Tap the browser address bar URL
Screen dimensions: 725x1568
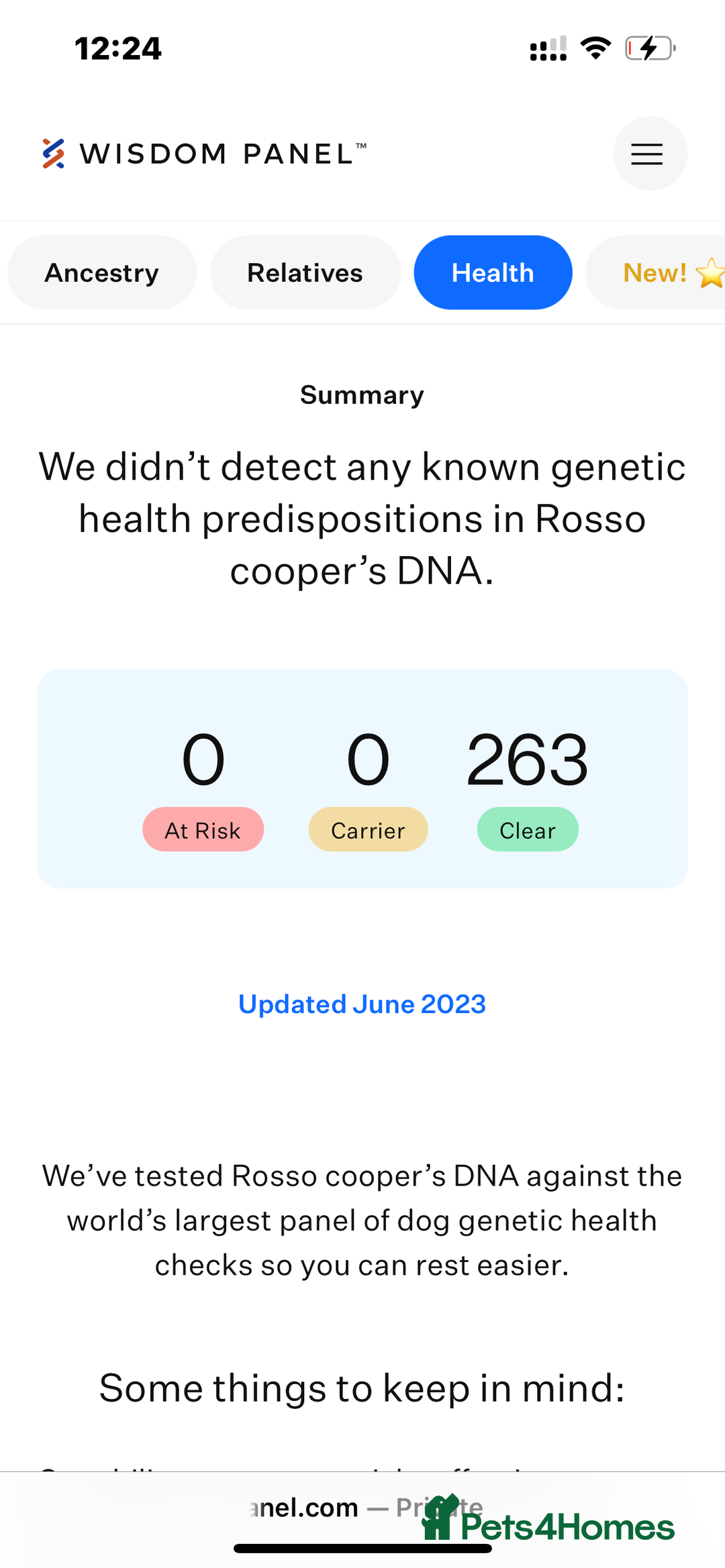tap(366, 1508)
